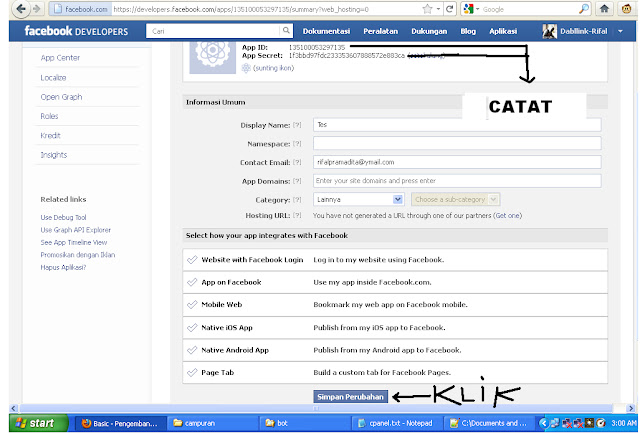The height and width of the screenshot is (433, 640).
Task: Open the Category dropdown showing Lainnya
Action: [x=359, y=200]
